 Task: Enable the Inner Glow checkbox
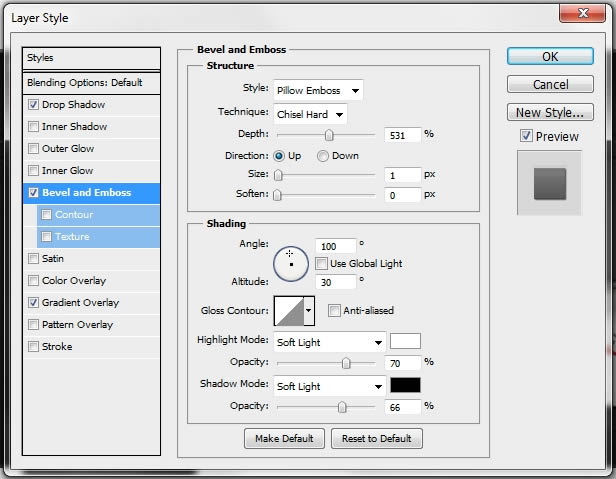pyautogui.click(x=33, y=171)
